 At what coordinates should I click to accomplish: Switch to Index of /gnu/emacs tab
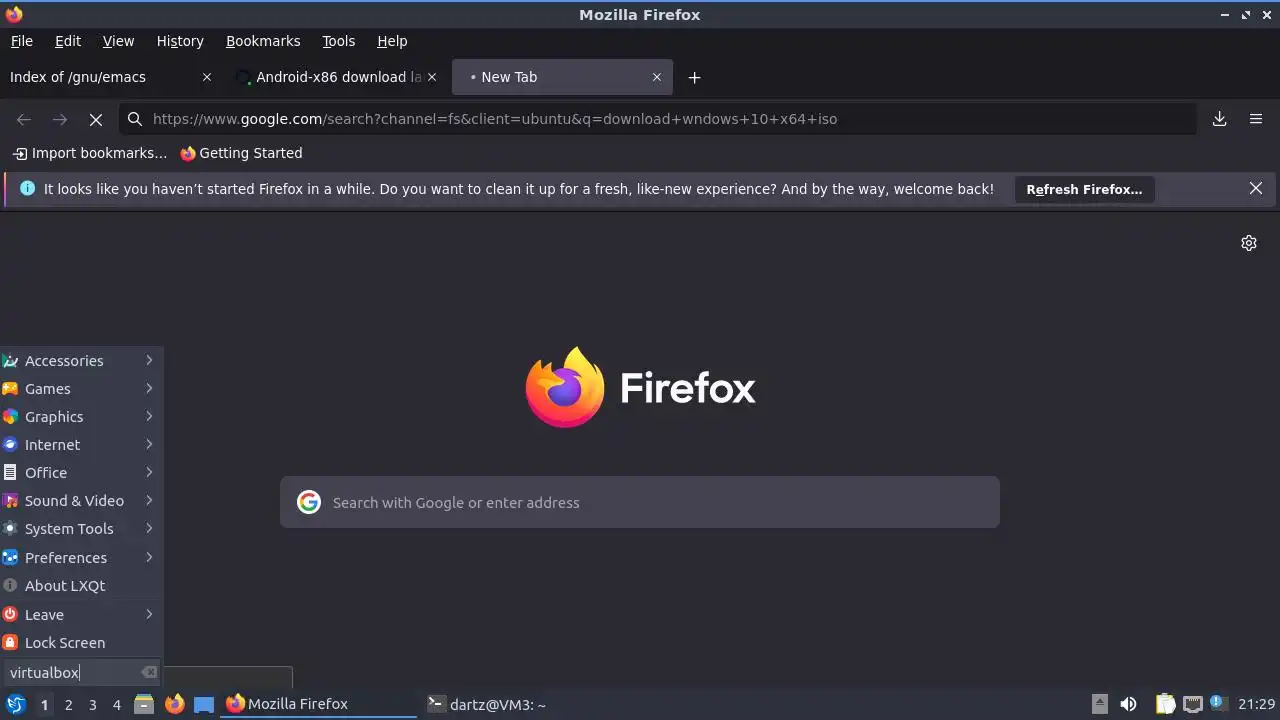point(112,77)
